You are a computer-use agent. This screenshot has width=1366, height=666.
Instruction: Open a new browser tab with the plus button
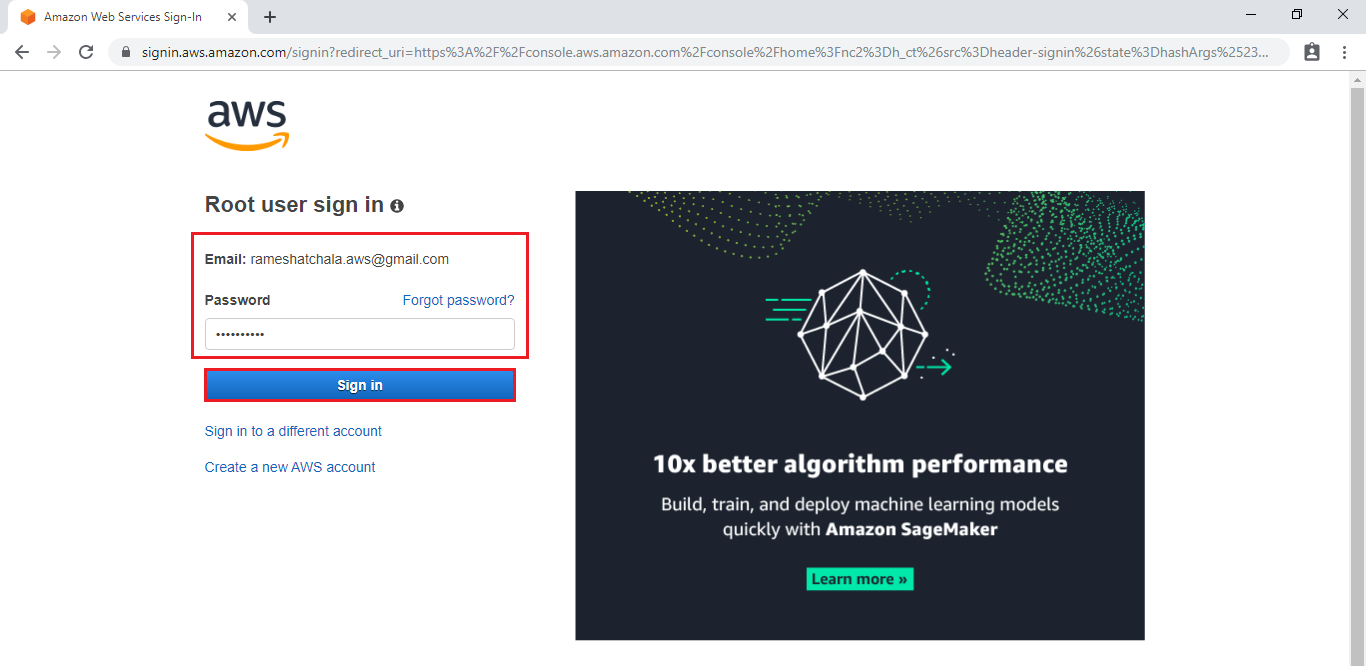270,17
